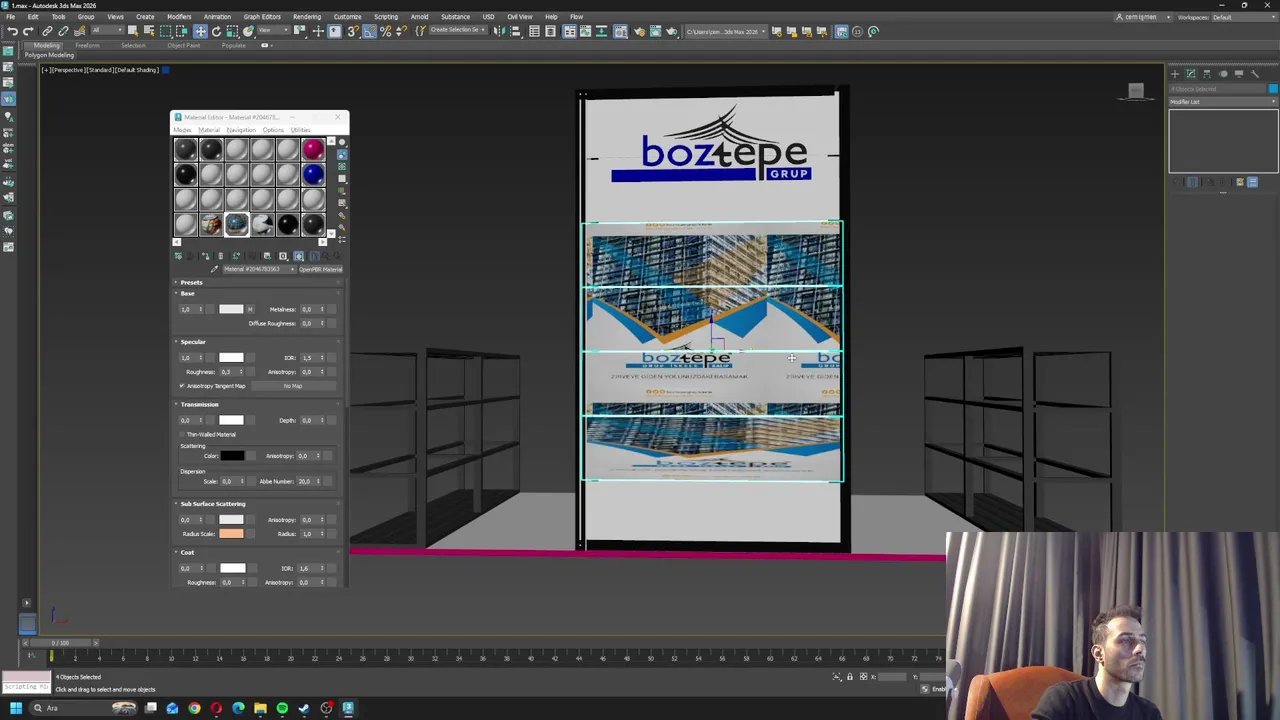Collapse the Sub Surface Scattering rollout
Screen dimensions: 1280x720
pyautogui.click(x=210, y=504)
